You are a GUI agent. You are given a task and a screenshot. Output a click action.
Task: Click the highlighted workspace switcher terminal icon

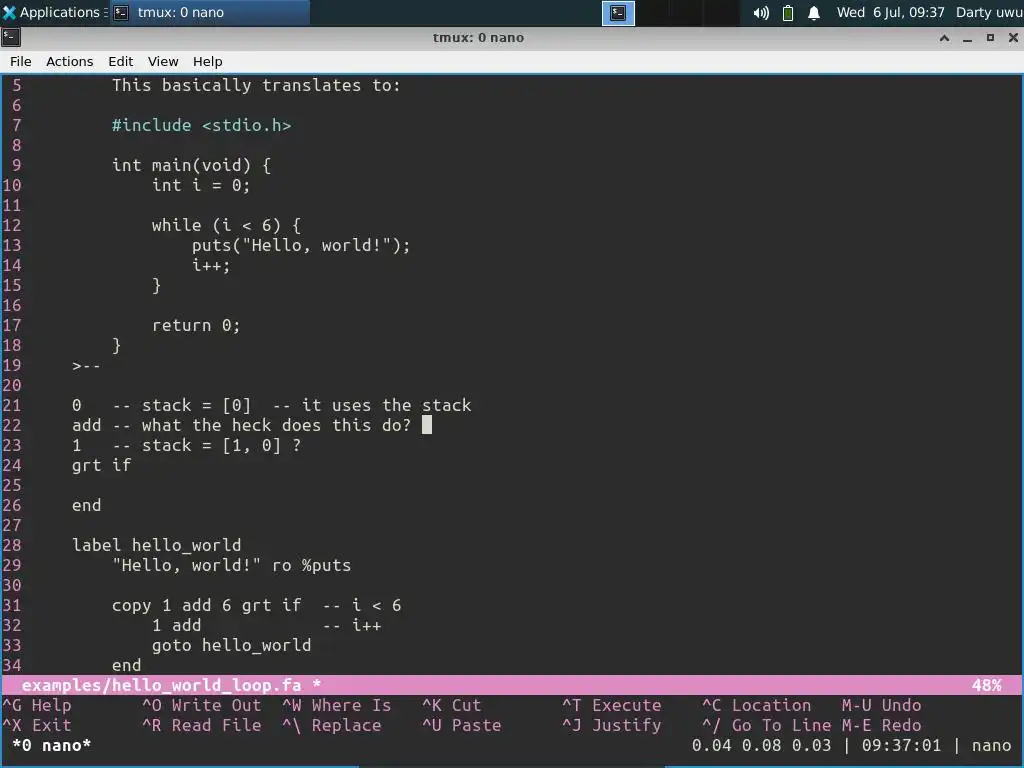pyautogui.click(x=618, y=13)
